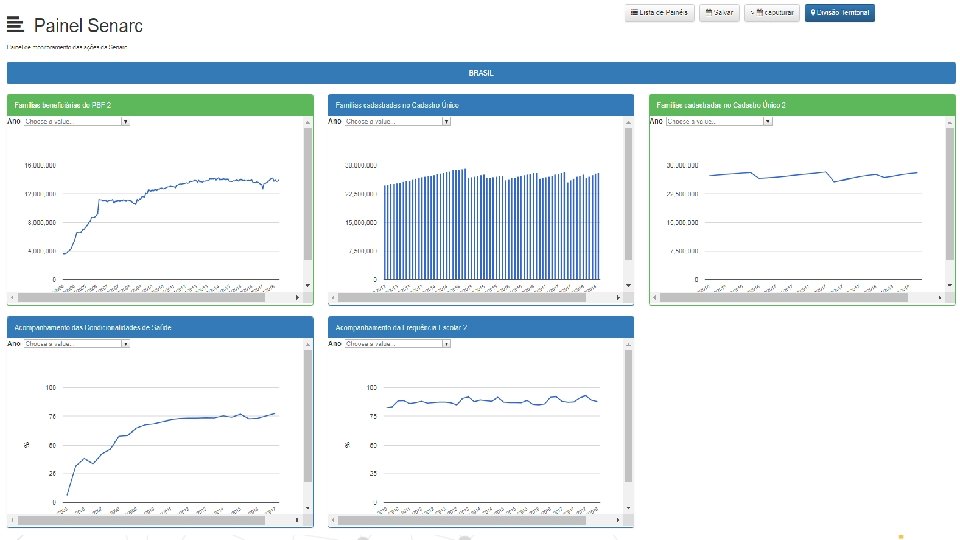Click down scroll arrow in PBF 2 panel
This screenshot has width=960, height=540.
[x=307, y=285]
